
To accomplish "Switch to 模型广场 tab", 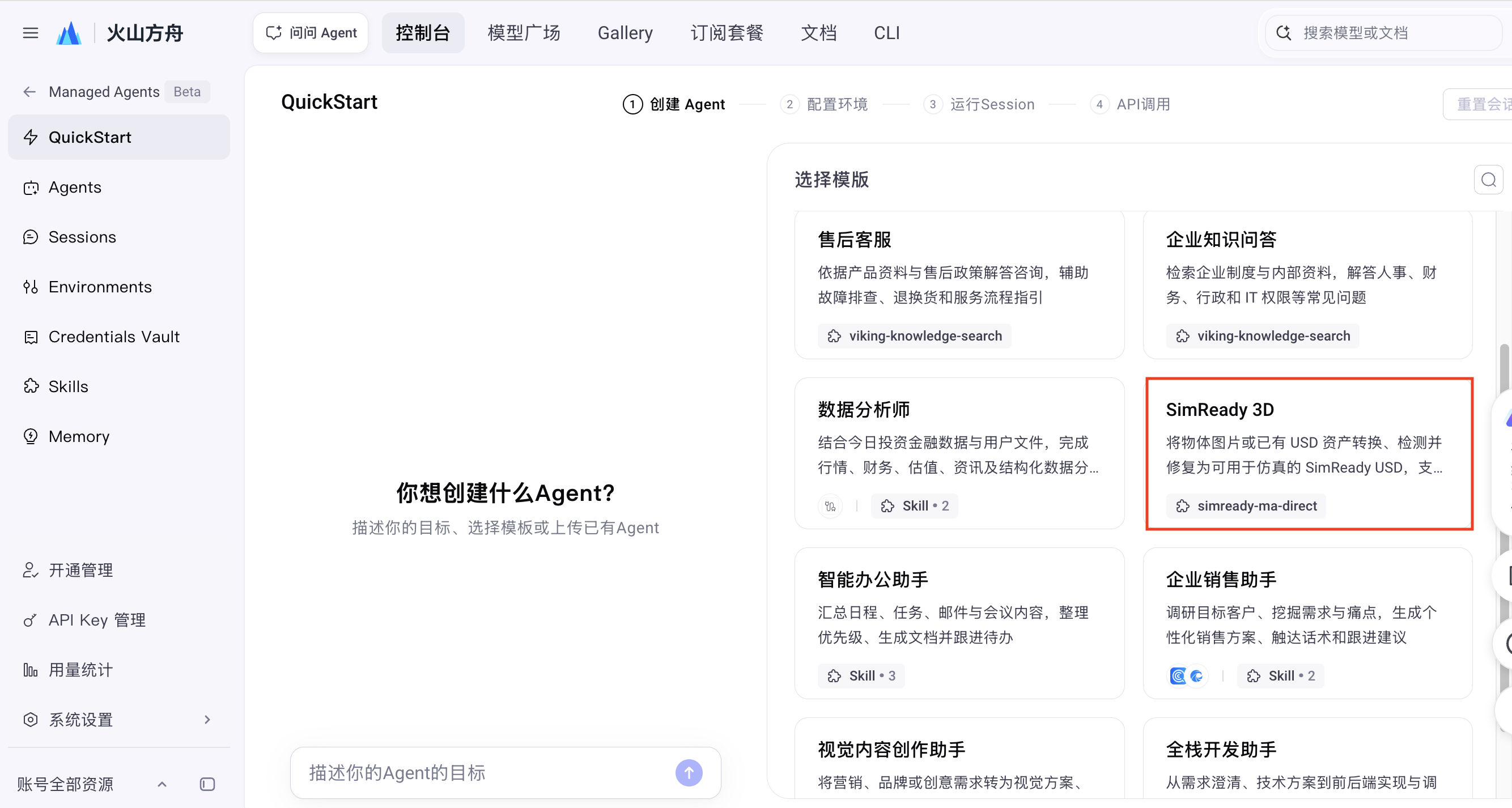I will (x=524, y=33).
